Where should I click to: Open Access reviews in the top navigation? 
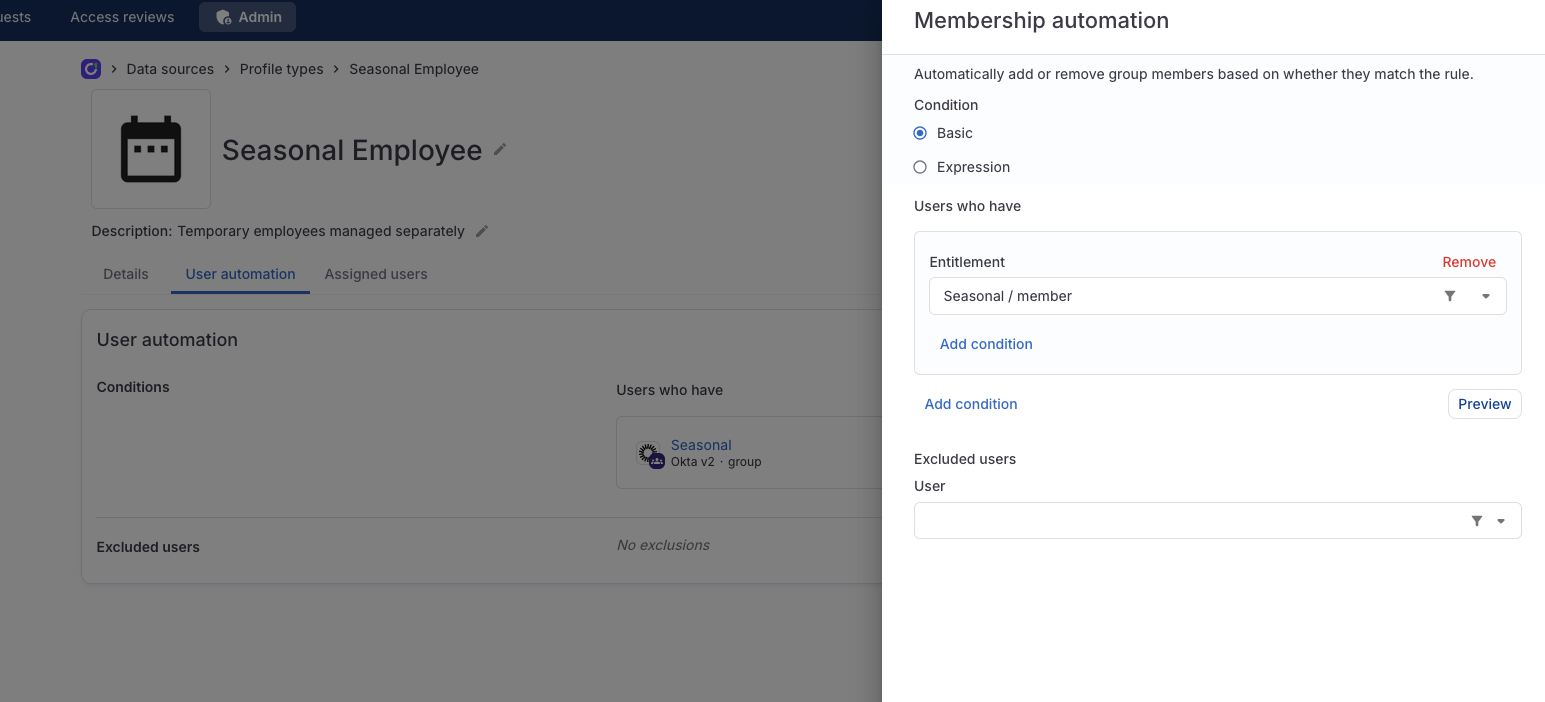click(x=121, y=16)
